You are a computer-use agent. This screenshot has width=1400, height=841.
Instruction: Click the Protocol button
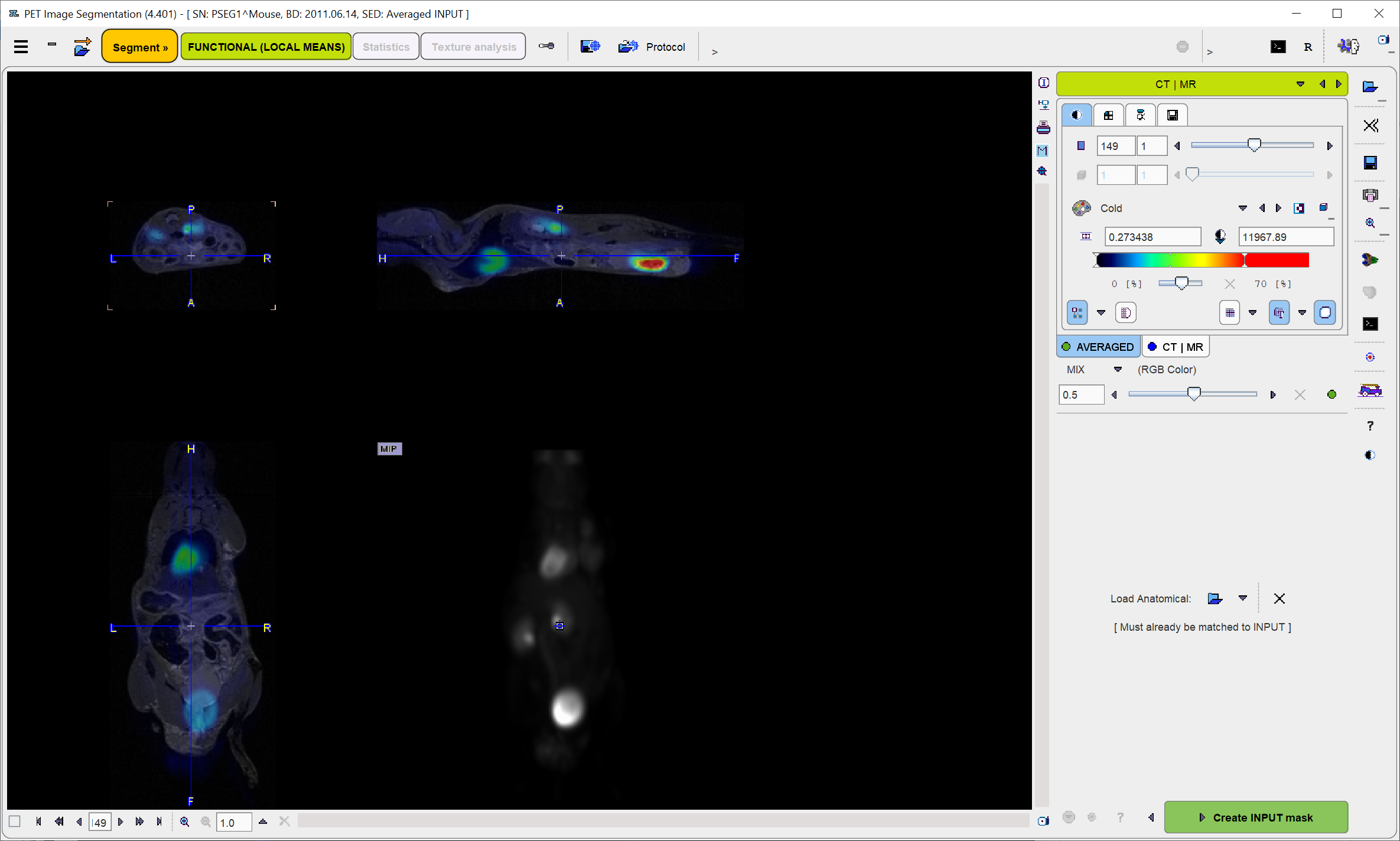652,47
